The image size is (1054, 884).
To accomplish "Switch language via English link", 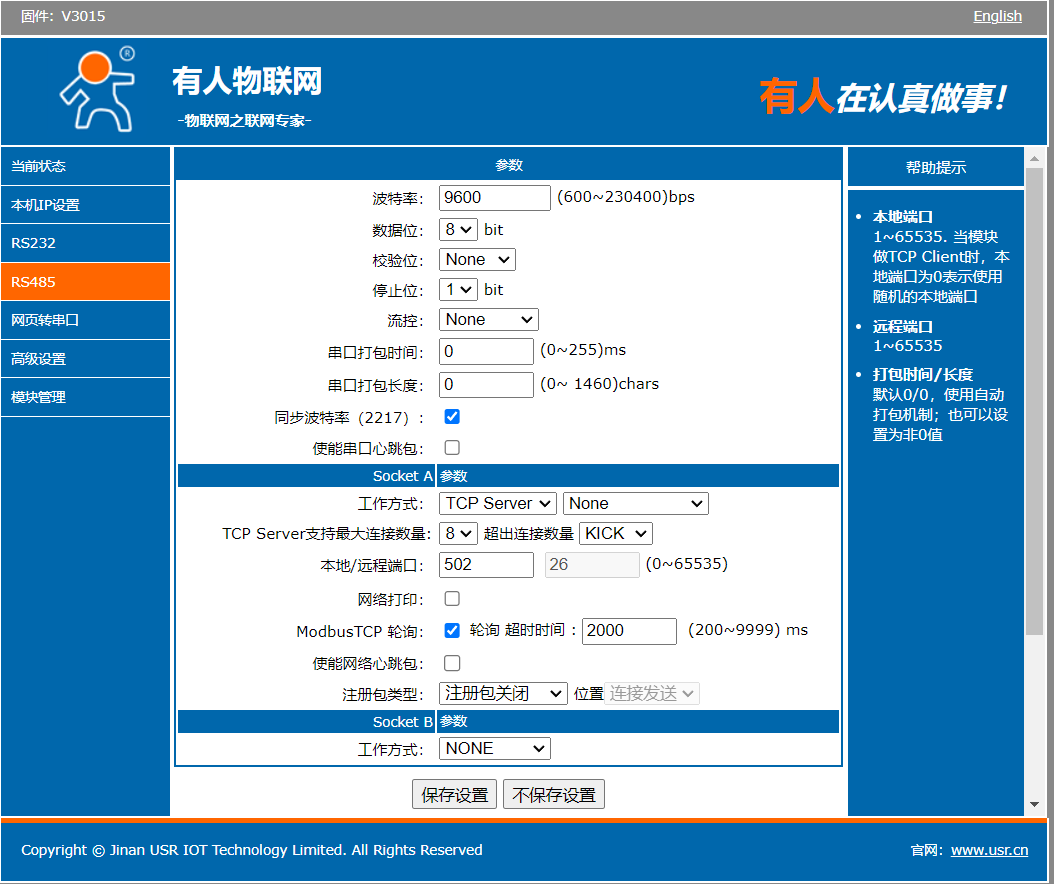I will (997, 16).
